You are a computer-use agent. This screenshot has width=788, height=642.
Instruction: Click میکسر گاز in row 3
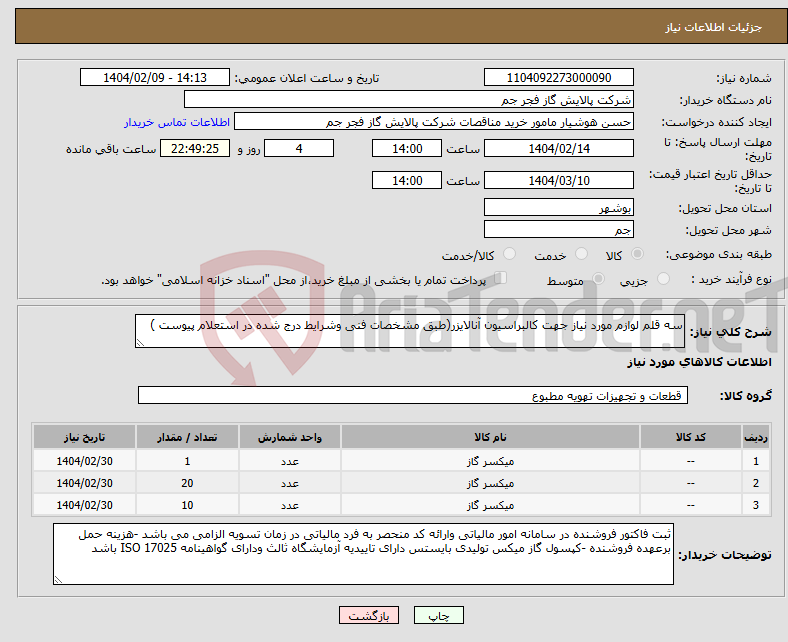pyautogui.click(x=490, y=505)
